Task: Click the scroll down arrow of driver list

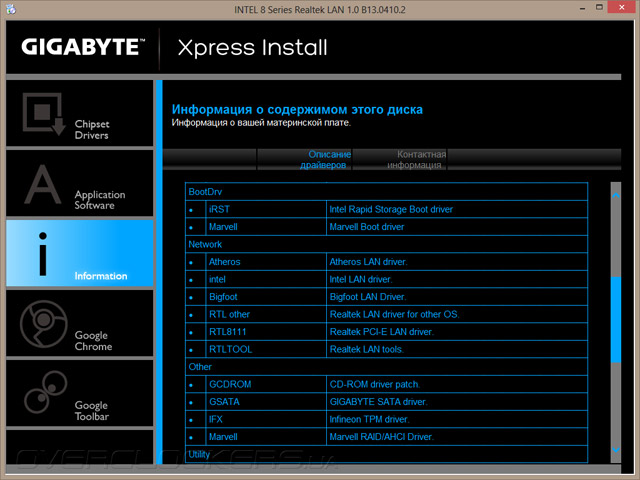Action: (x=616, y=449)
